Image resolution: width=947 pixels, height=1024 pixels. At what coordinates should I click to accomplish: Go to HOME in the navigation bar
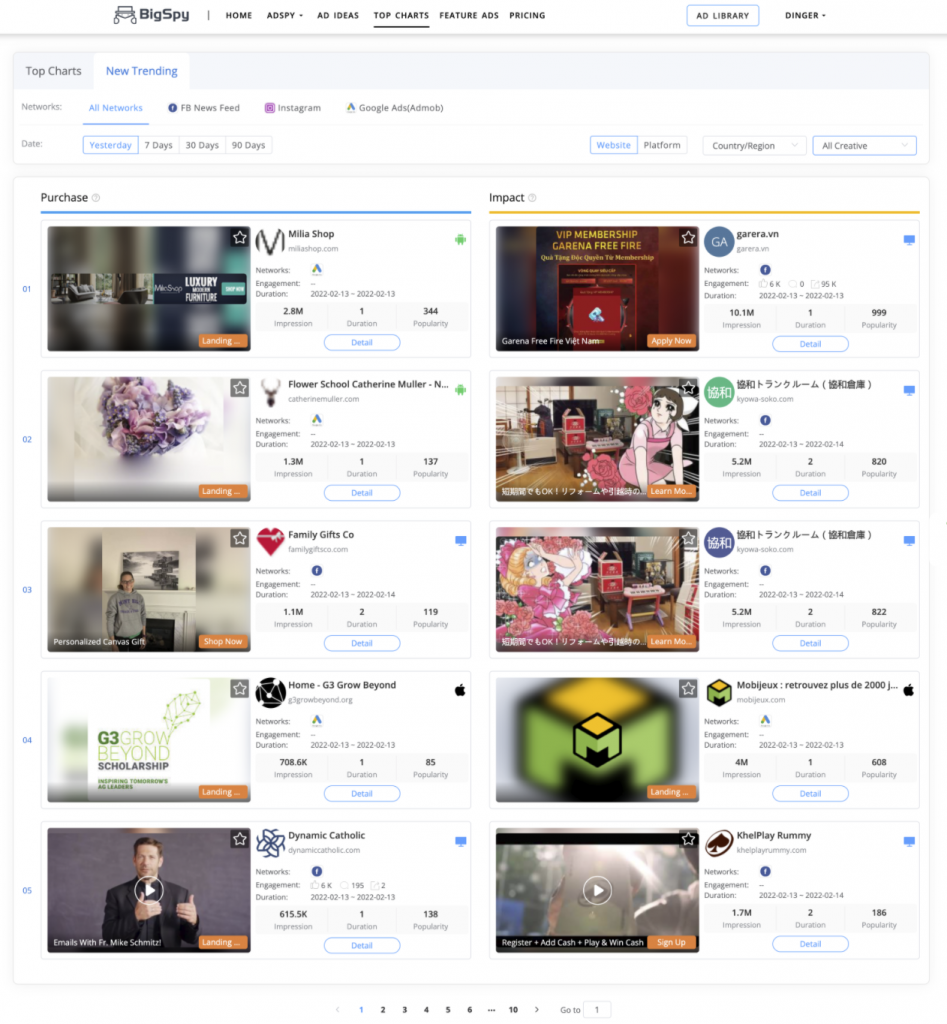238,15
